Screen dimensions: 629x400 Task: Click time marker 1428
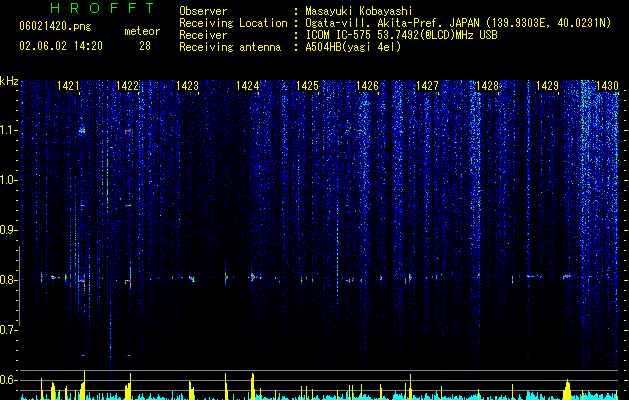tap(487, 86)
